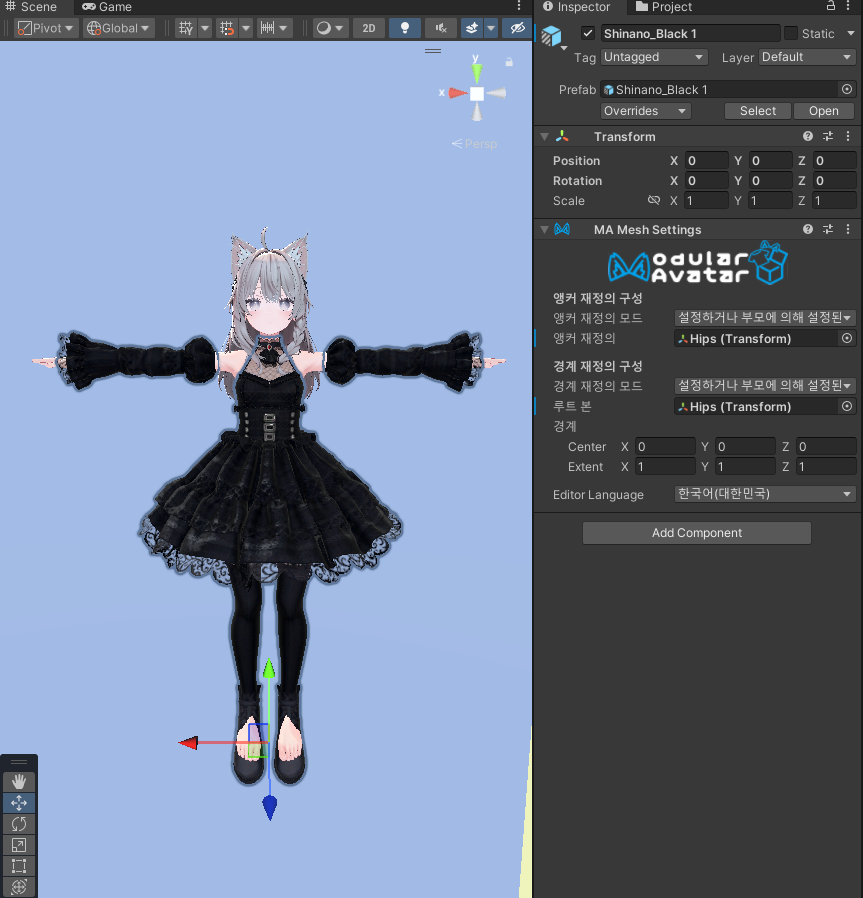Select the Rect tool
863x898 pixels.
point(19,866)
